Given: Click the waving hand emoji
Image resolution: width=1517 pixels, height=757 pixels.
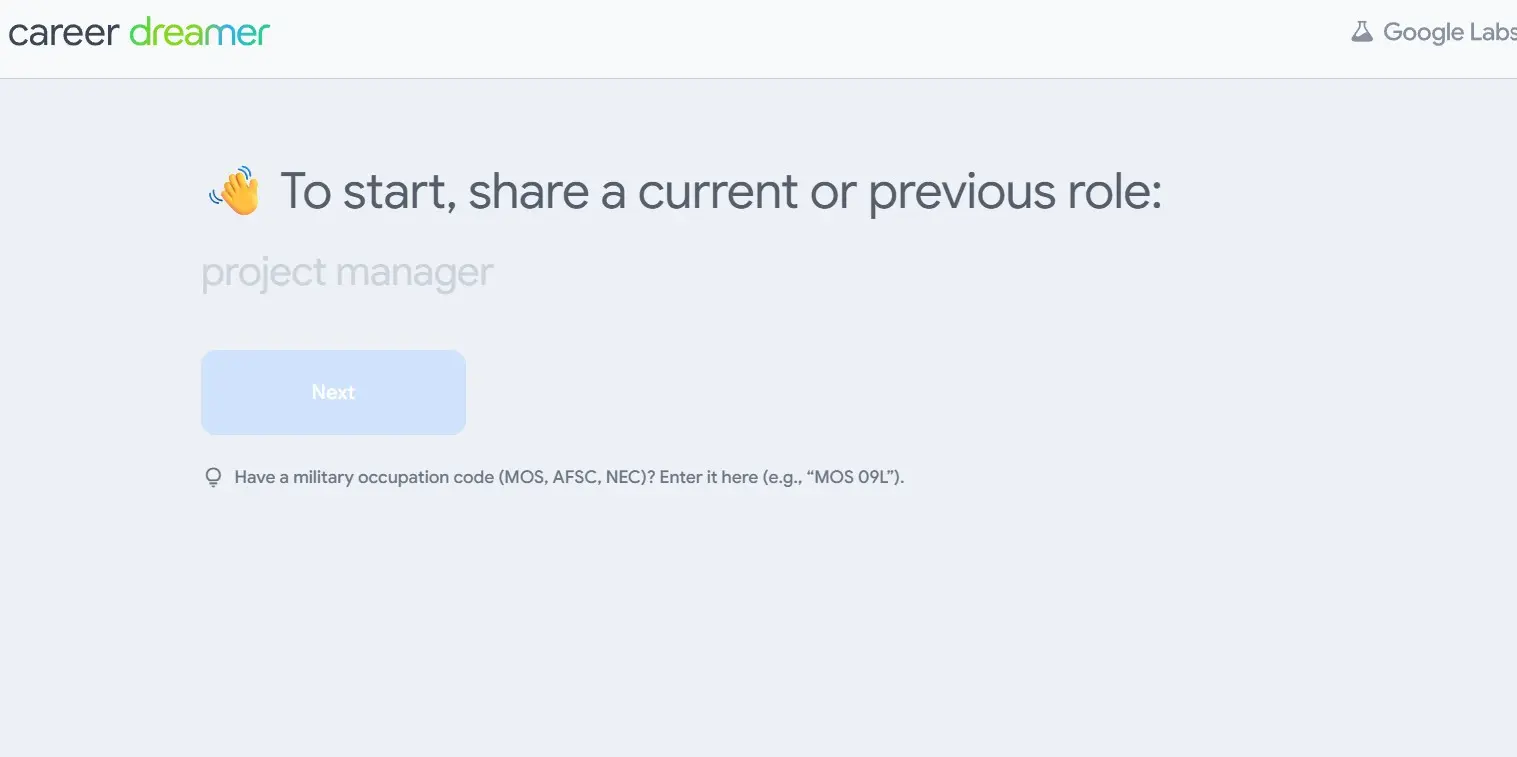Looking at the screenshot, I should point(234,190).
